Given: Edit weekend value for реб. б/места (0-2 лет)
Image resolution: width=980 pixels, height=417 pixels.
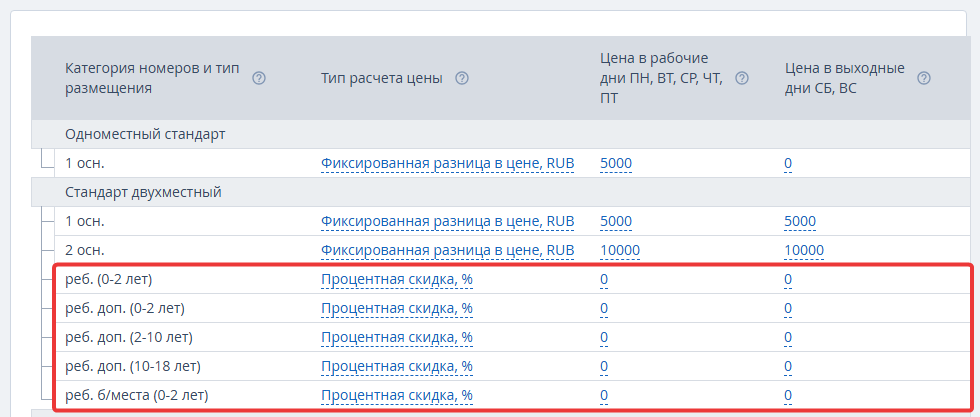Looking at the screenshot, I should coord(788,395).
